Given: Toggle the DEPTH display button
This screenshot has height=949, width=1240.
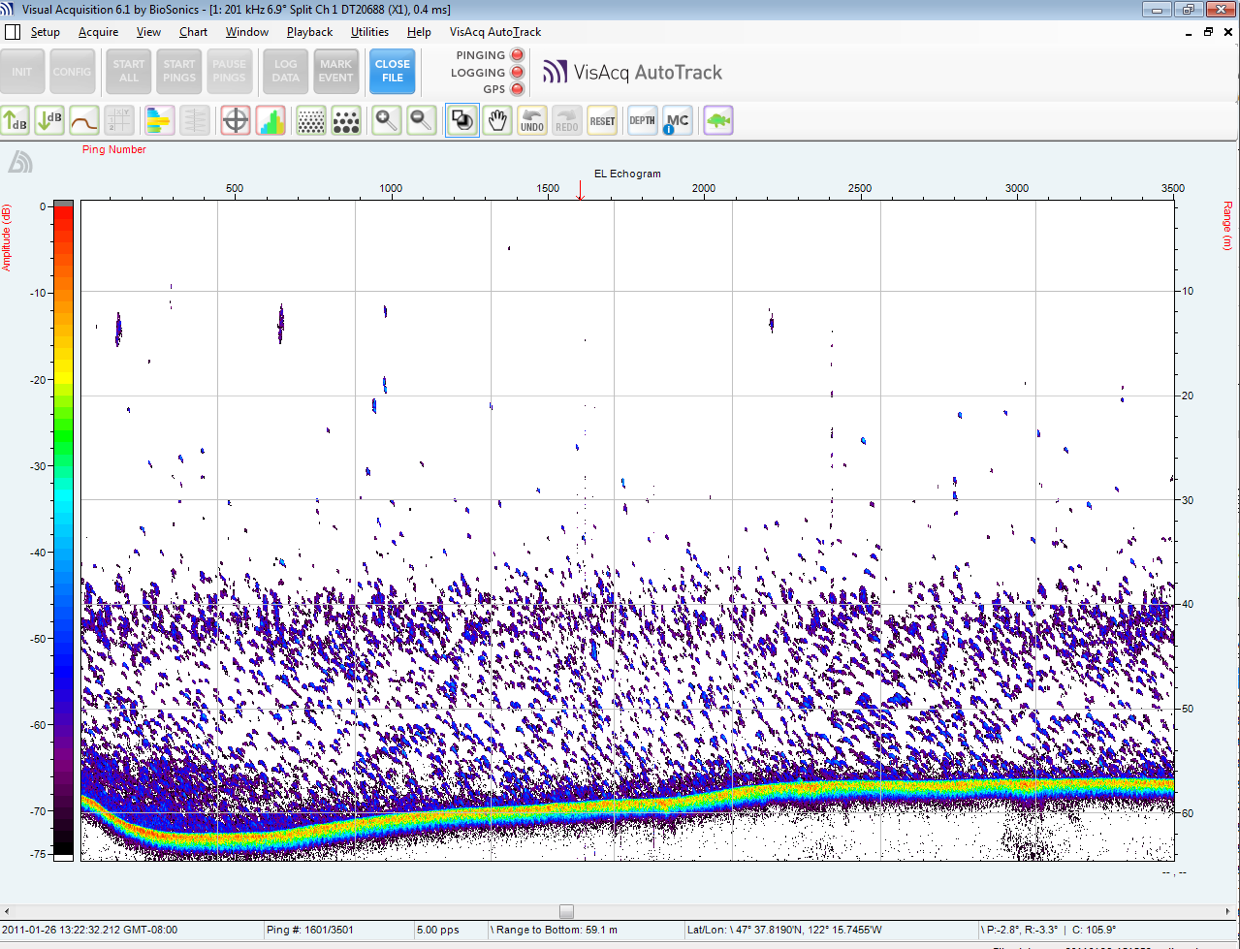Looking at the screenshot, I should point(641,121).
